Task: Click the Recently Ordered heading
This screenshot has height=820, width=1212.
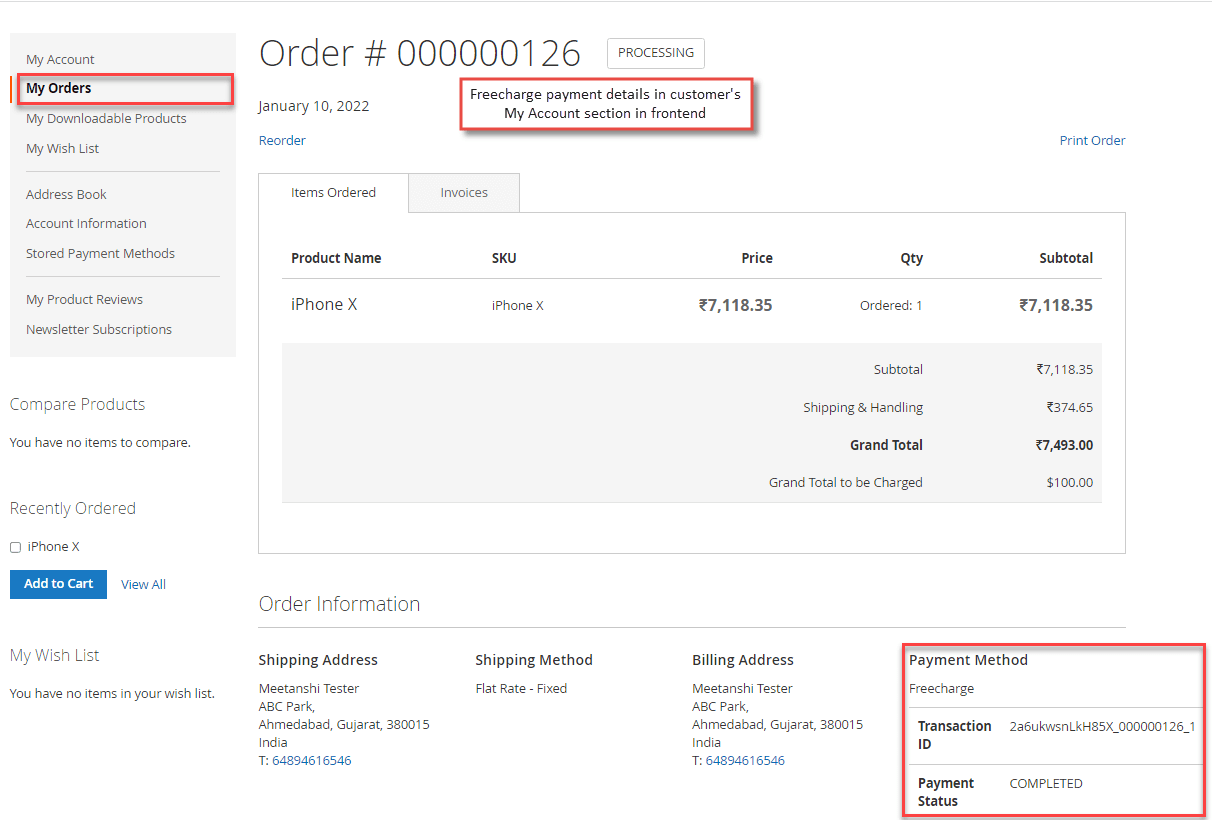Action: point(72,508)
